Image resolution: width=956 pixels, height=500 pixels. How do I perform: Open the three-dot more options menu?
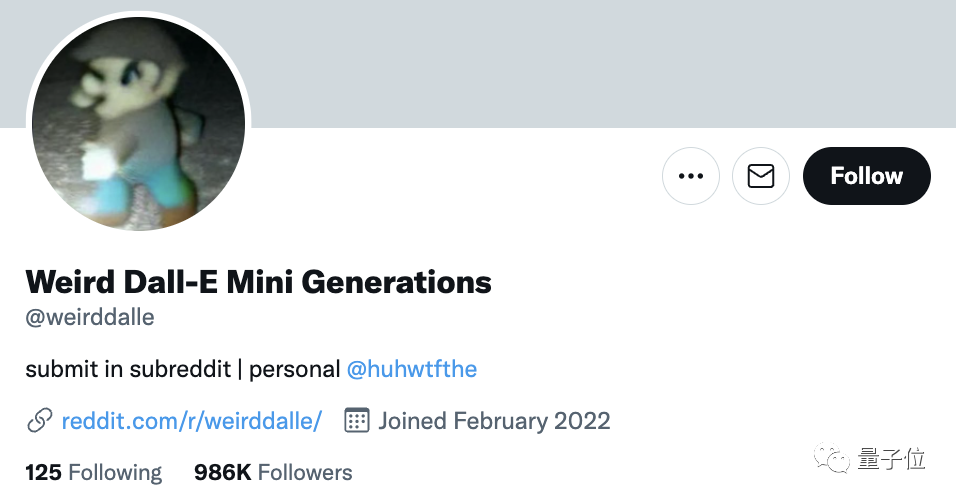pos(691,176)
